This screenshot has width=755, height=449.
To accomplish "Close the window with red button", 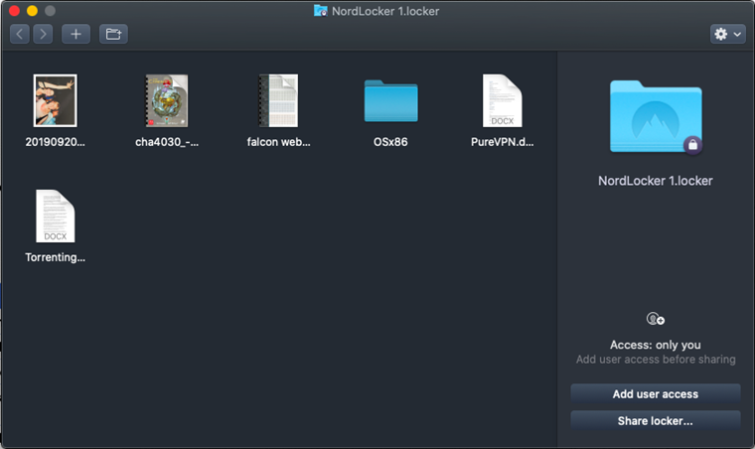I will [x=14, y=11].
